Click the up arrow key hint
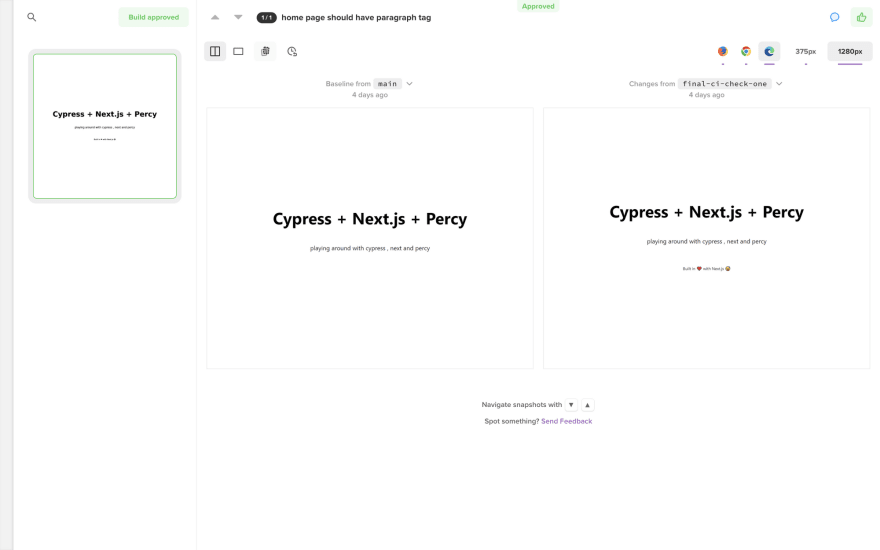880x550 pixels. tap(588, 405)
